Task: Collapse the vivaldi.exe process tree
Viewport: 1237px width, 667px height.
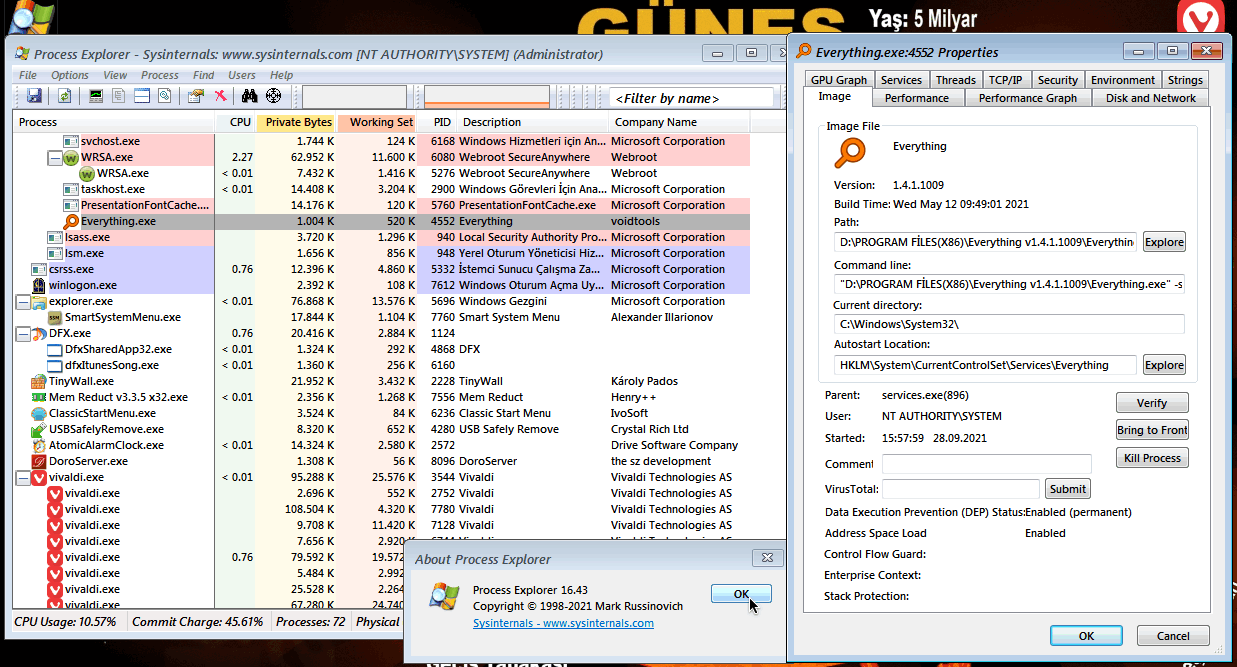Action: point(22,477)
